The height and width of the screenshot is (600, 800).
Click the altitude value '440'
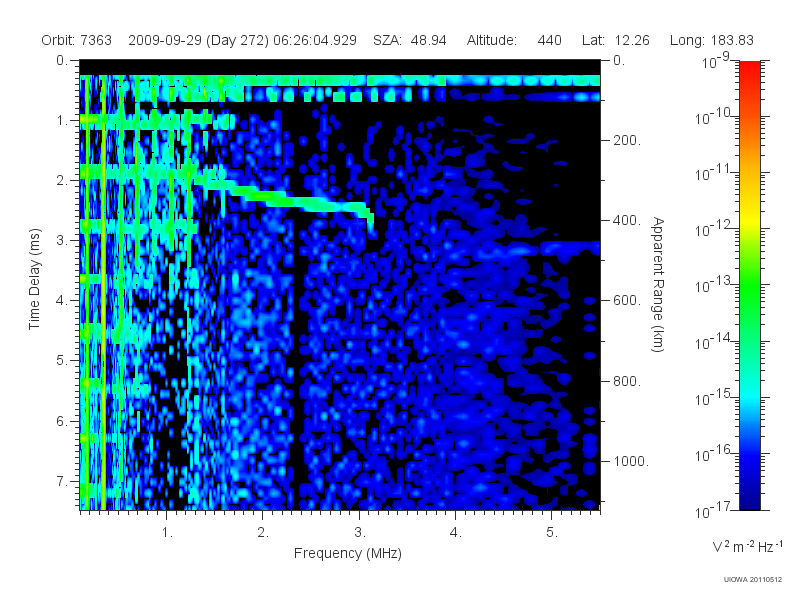click(549, 40)
